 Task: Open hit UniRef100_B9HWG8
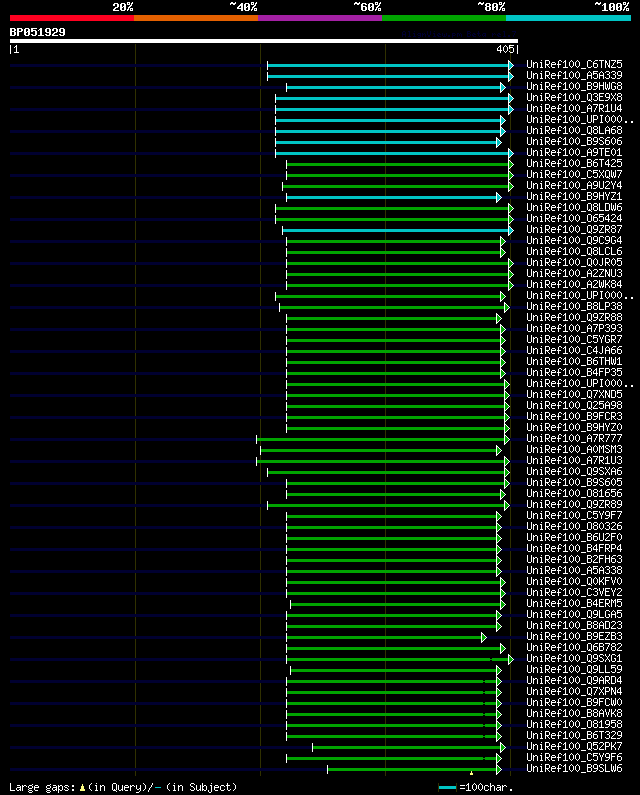point(574,87)
